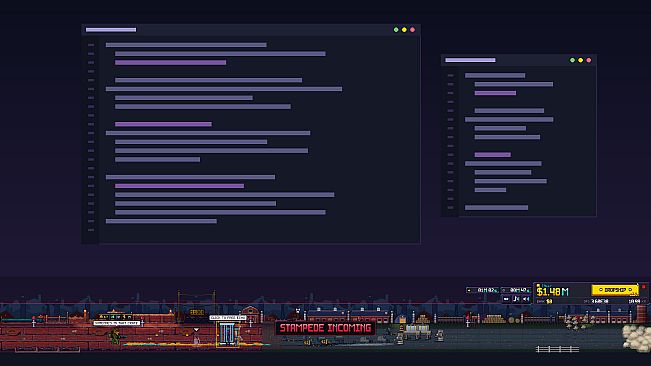
Task: Click the white fence on the road
Action: tap(557, 349)
